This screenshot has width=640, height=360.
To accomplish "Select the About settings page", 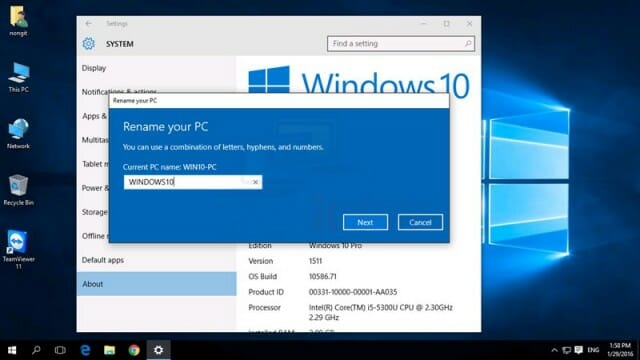I will [x=156, y=284].
